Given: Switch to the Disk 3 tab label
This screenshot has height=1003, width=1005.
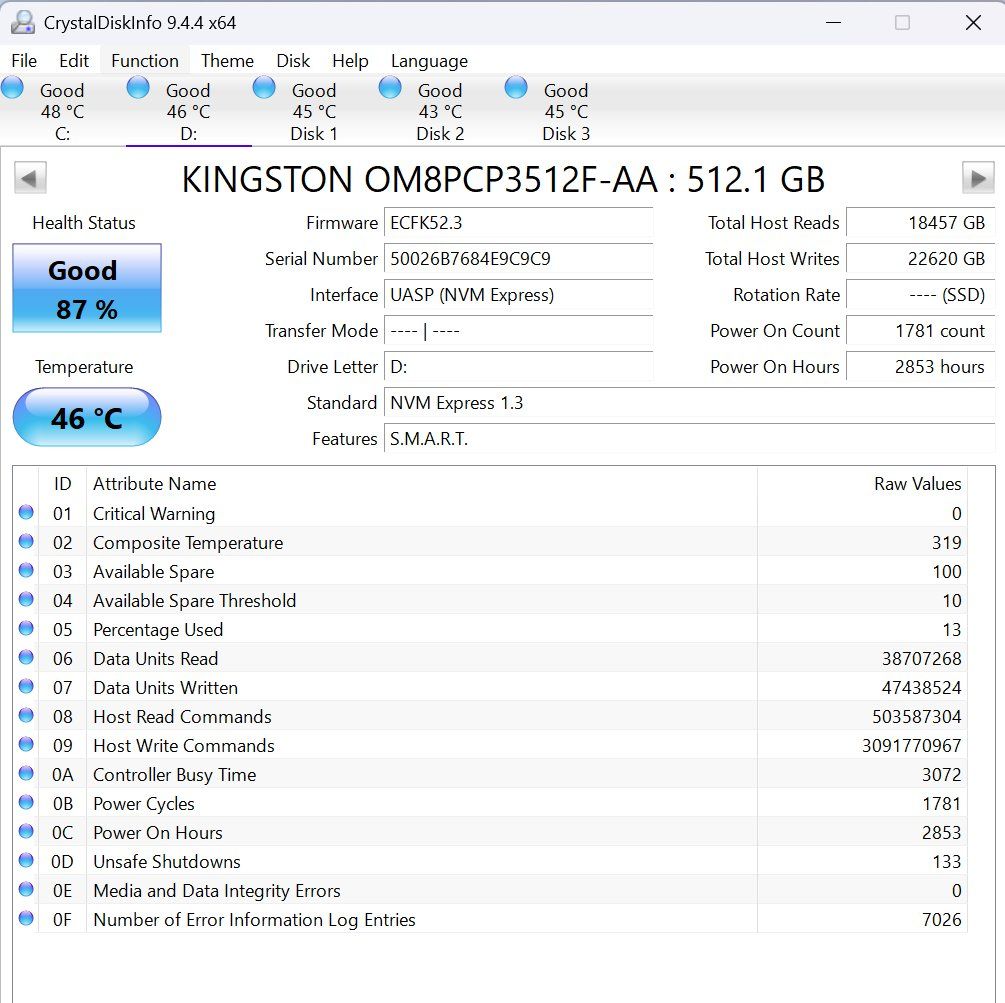Looking at the screenshot, I should [x=566, y=134].
